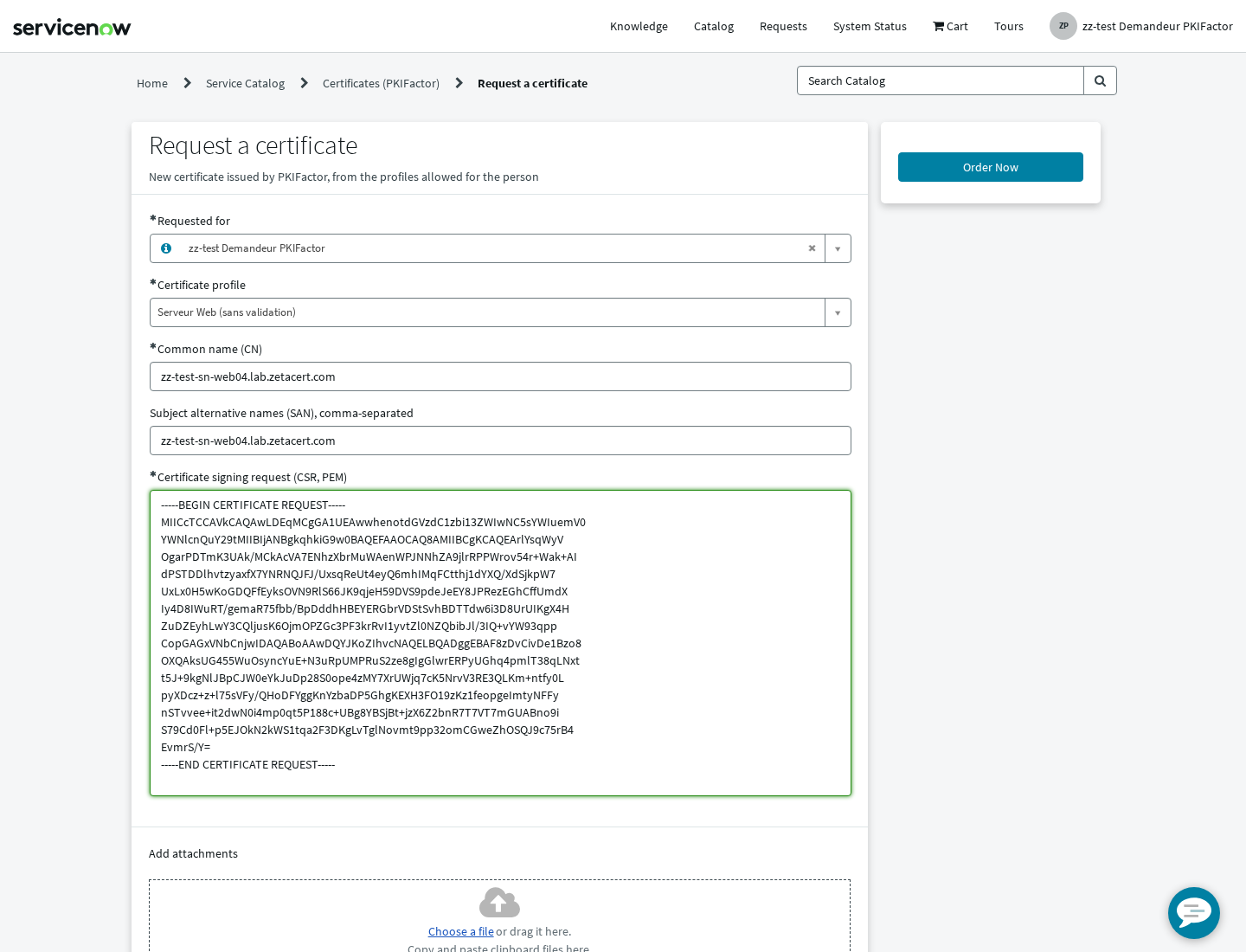Open Certificates (PKIFactor) breadcrumb
The width and height of the screenshot is (1246, 952).
pos(381,83)
